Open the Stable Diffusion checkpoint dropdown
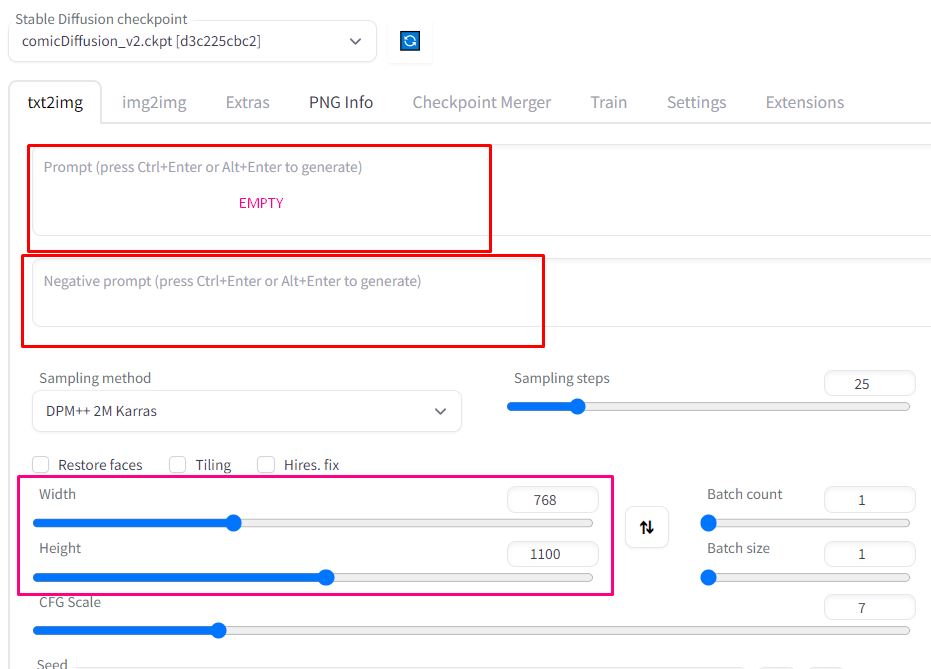The width and height of the screenshot is (931, 669). click(192, 41)
